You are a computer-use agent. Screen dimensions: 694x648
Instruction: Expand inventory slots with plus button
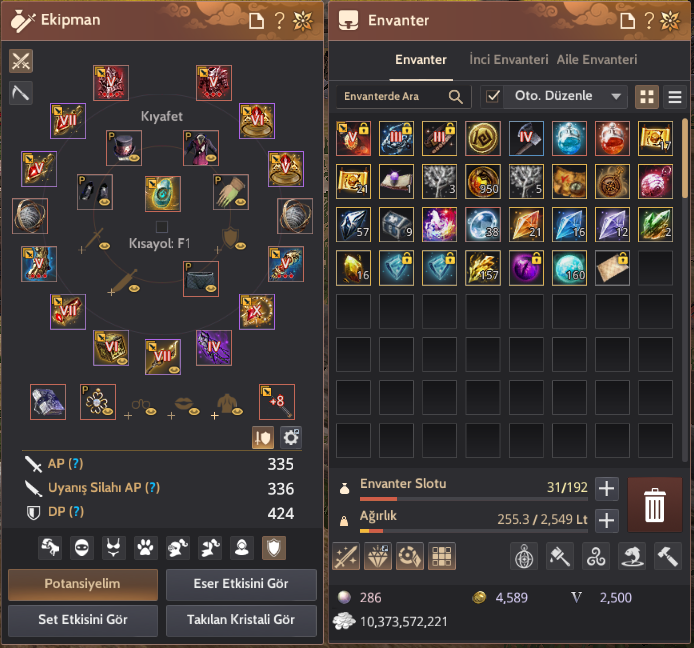coord(606,489)
